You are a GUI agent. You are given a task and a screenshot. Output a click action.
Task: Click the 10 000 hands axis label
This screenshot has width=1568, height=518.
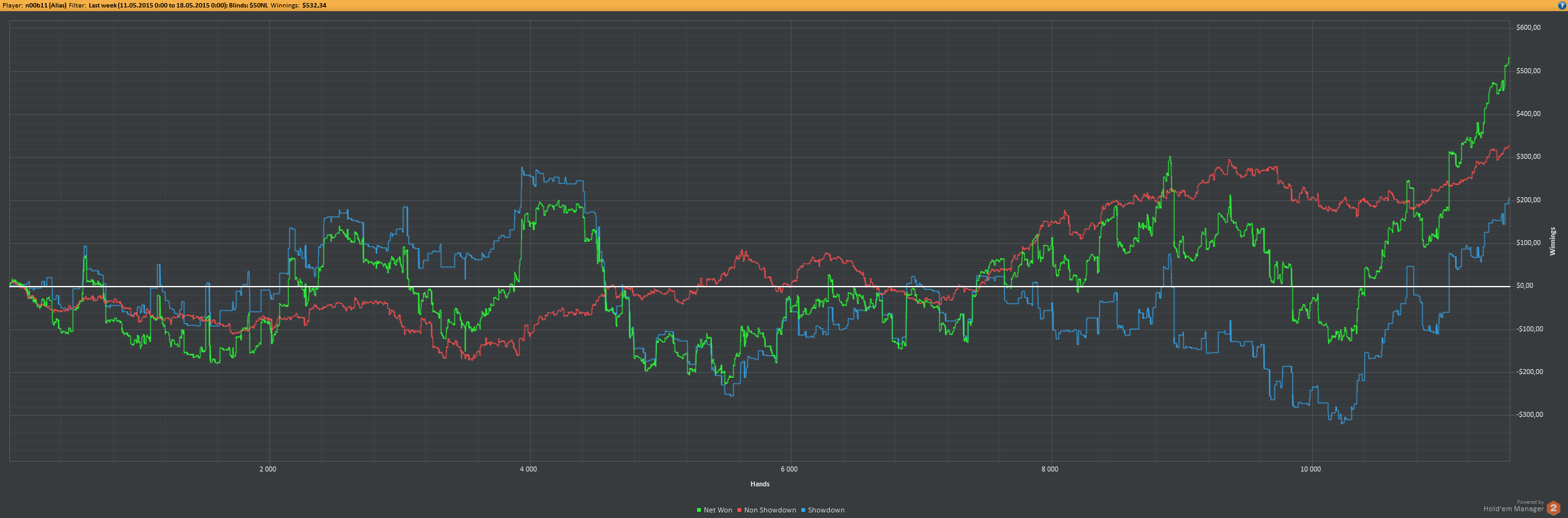click(1310, 469)
